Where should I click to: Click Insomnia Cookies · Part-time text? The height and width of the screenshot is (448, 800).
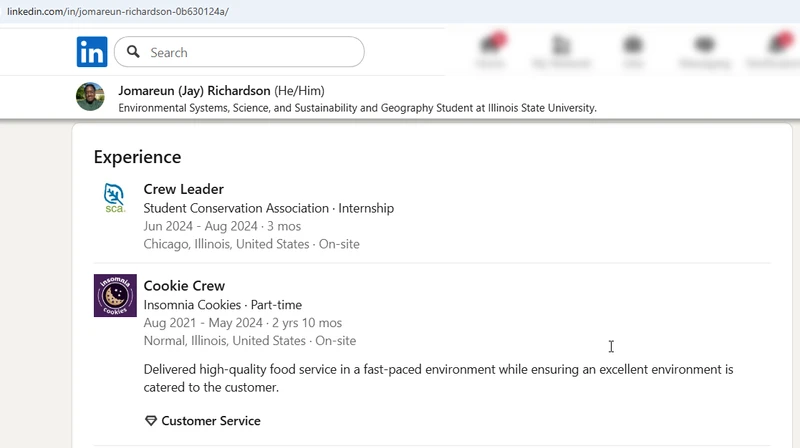[222, 305]
